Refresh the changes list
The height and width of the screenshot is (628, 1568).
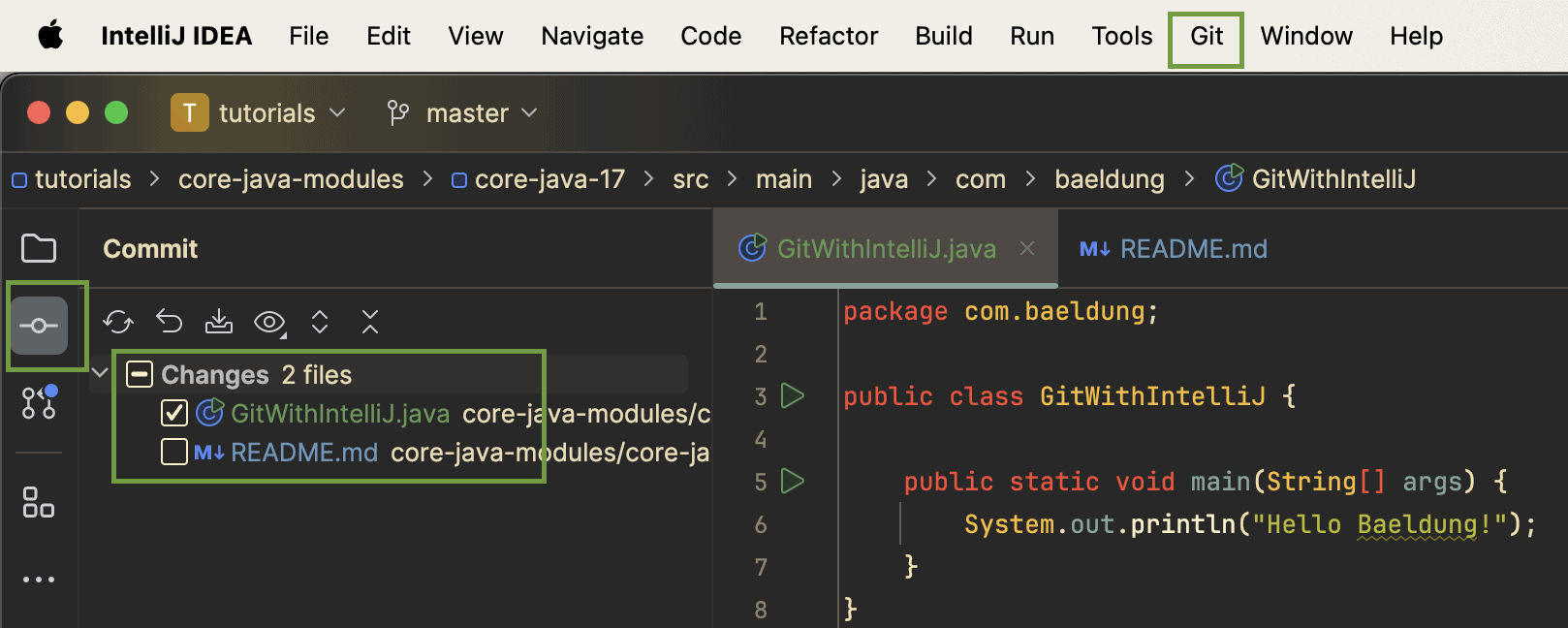[118, 322]
